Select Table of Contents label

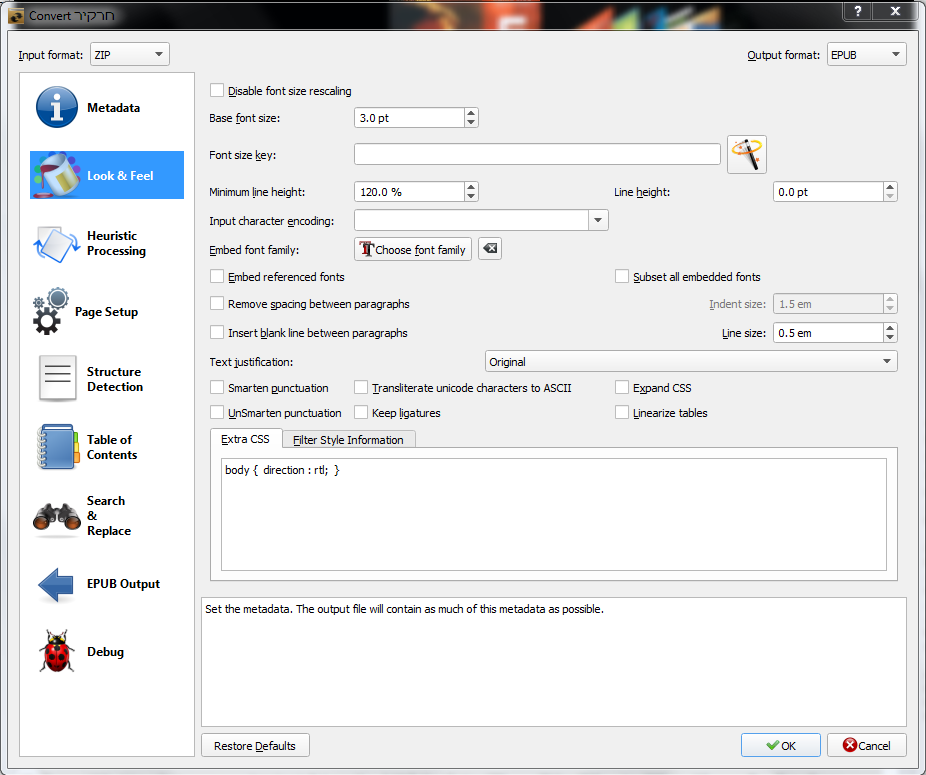click(x=112, y=447)
